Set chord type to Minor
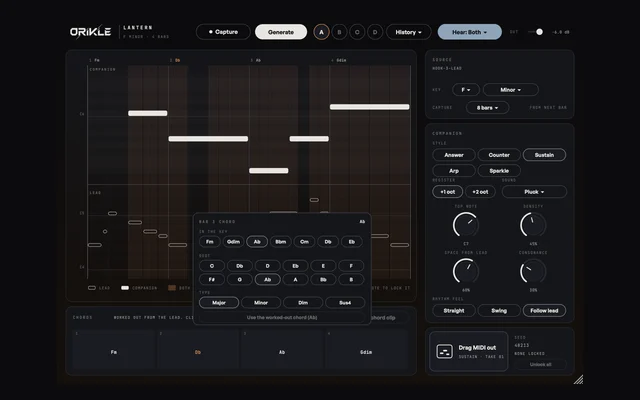 coord(261,302)
